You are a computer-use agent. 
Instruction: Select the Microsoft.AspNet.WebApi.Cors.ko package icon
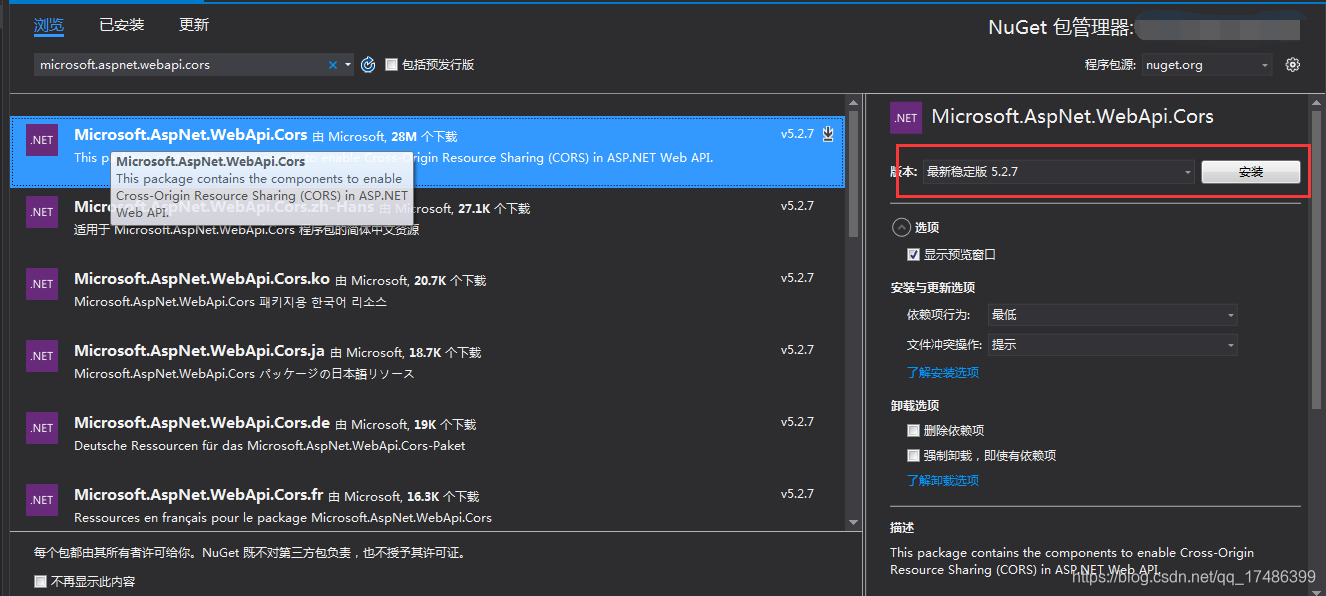click(x=42, y=284)
